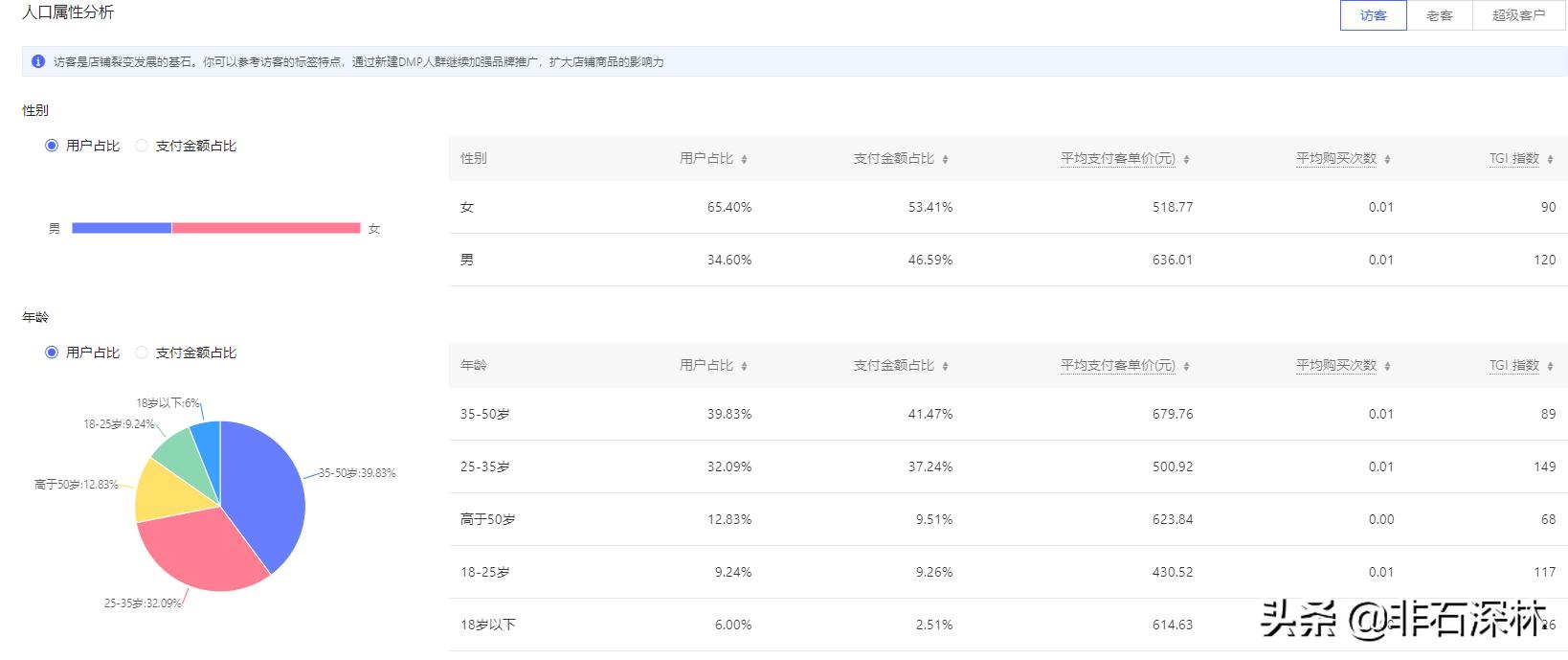Viewport: 1568px width, 660px height.
Task: Select 支付金额占比 radio under 年龄
Action: tap(142, 353)
